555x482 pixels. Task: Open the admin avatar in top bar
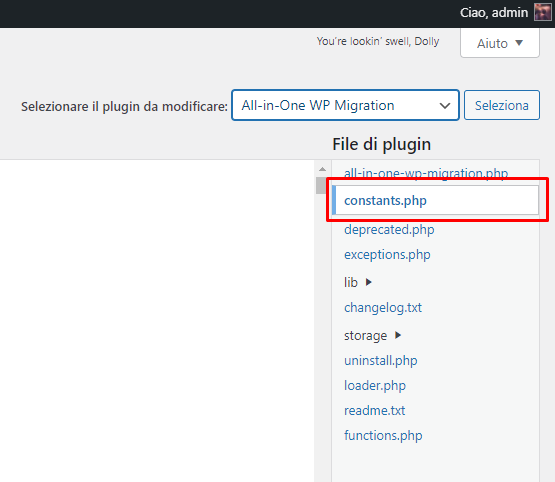tap(543, 12)
